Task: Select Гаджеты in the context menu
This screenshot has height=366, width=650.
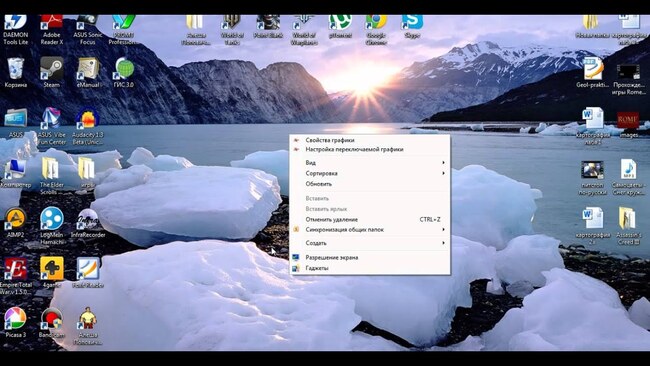Action: point(370,268)
